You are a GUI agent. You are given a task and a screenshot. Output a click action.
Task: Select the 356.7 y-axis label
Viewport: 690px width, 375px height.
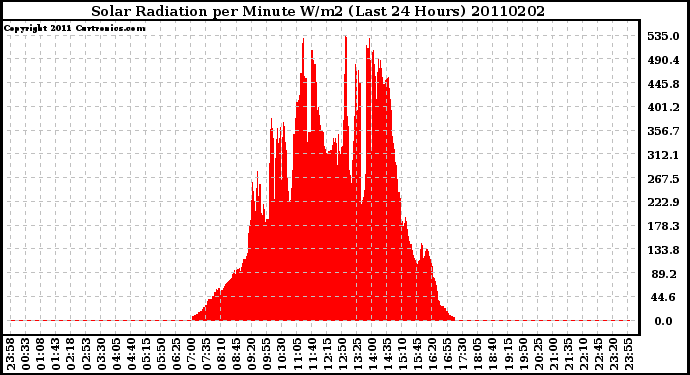[x=663, y=131]
